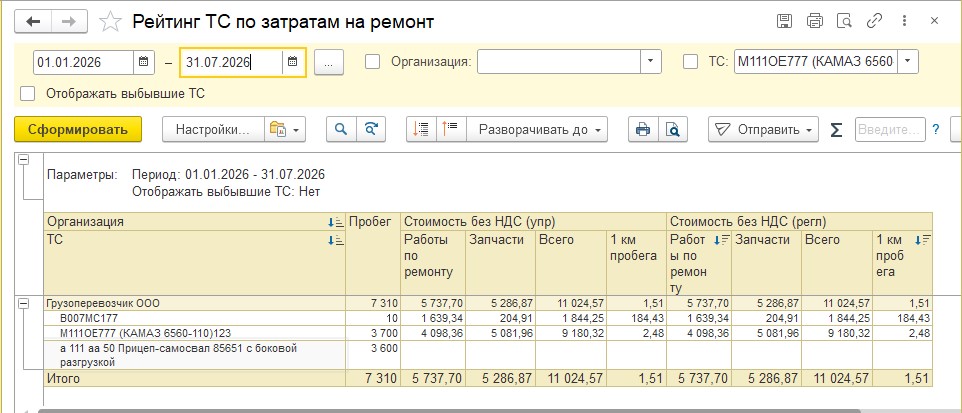Open the ТС selection dropdown arrow

tap(908, 62)
